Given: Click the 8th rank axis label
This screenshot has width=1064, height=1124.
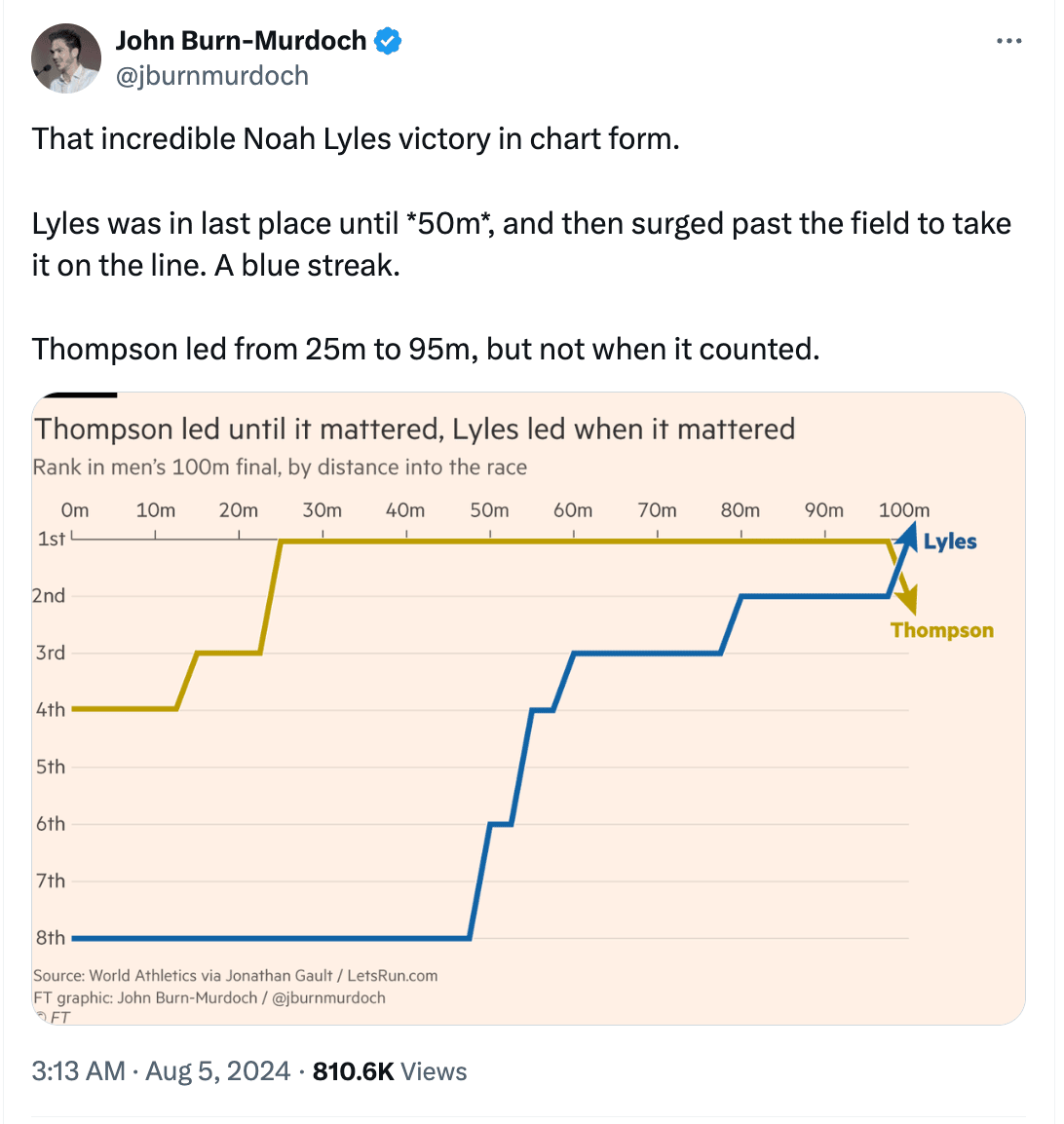Looking at the screenshot, I should coord(51,938).
